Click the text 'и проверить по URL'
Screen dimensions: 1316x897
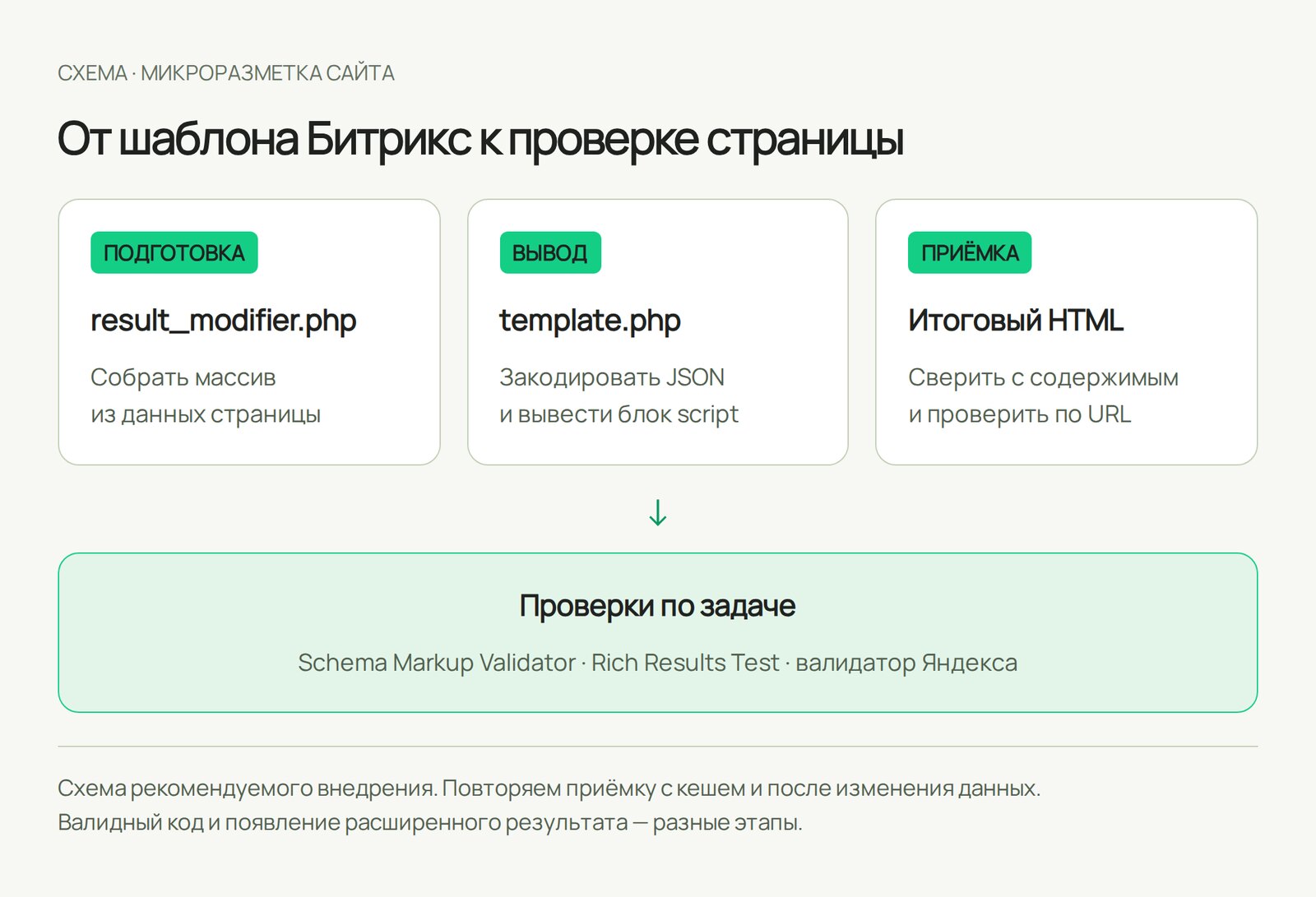pos(1020,414)
